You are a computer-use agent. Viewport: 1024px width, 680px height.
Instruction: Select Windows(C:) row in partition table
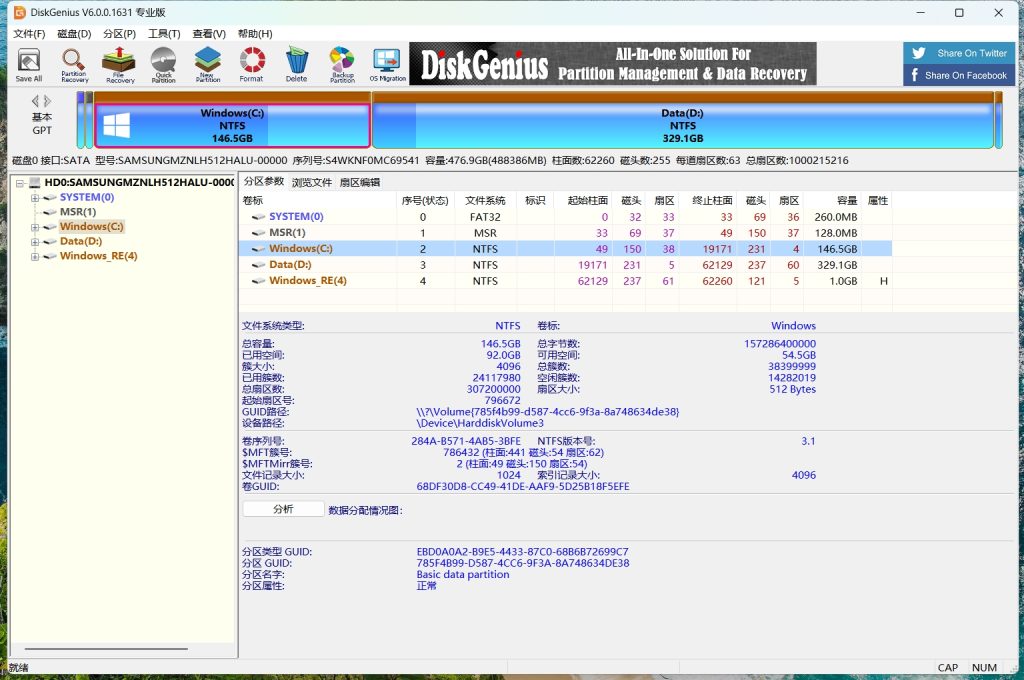(566, 249)
